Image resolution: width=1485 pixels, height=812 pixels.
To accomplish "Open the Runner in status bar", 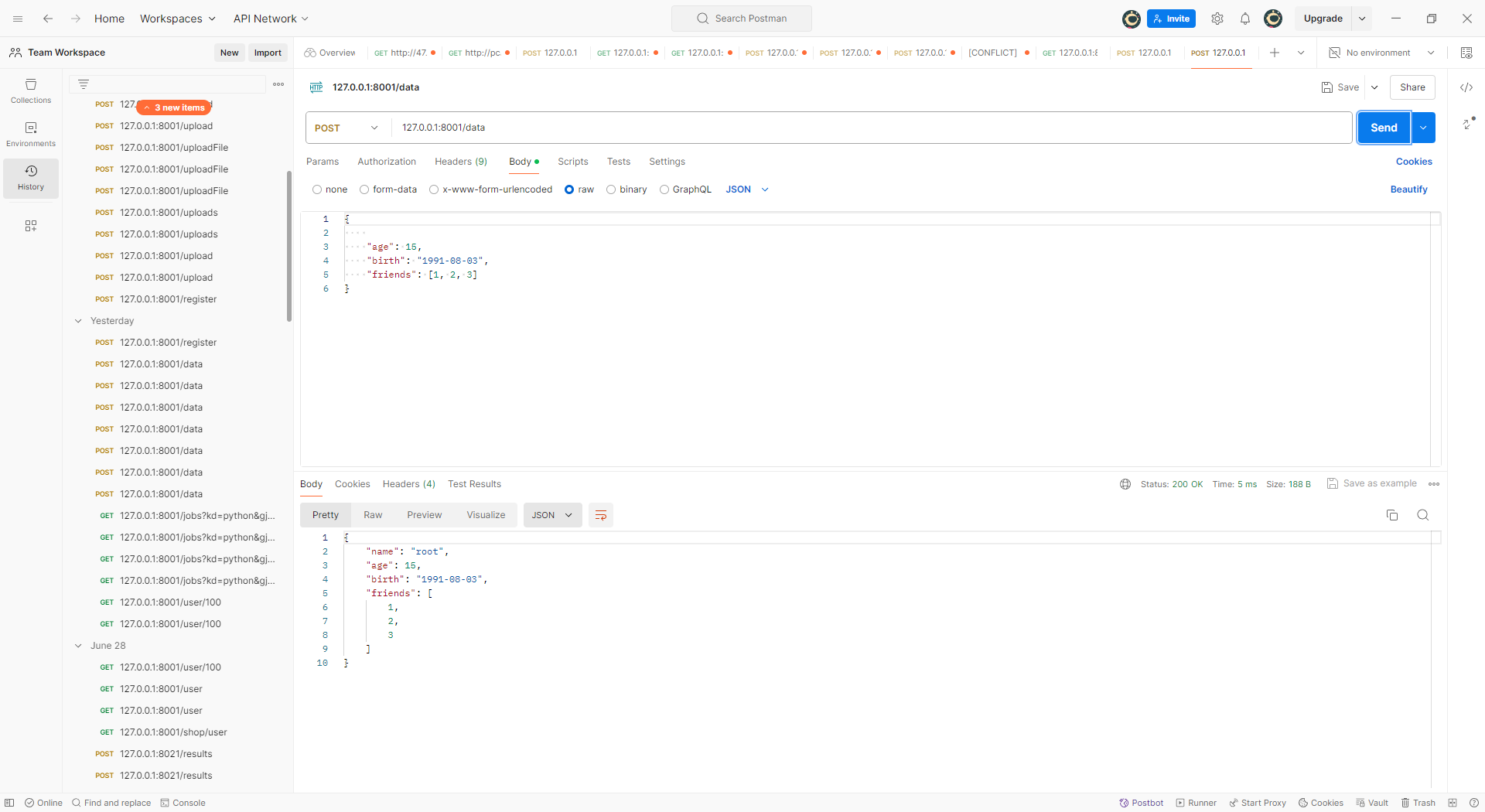I will pos(1197,803).
